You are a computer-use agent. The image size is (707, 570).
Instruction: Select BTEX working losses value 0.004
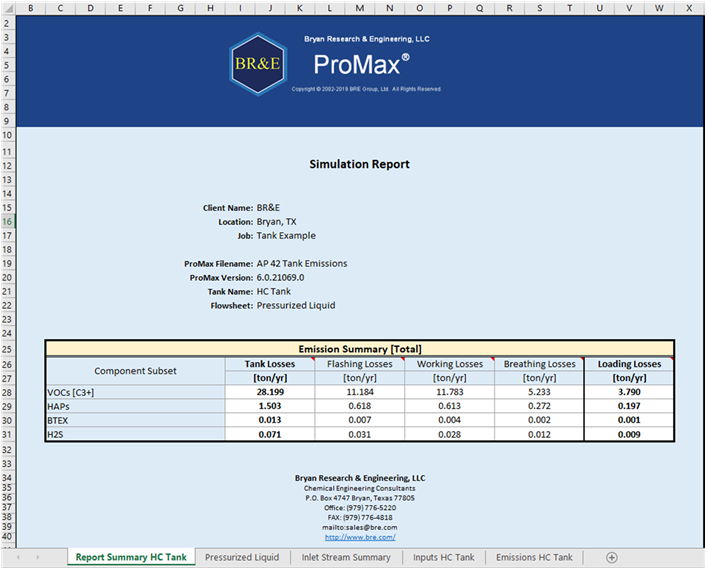[x=450, y=420]
